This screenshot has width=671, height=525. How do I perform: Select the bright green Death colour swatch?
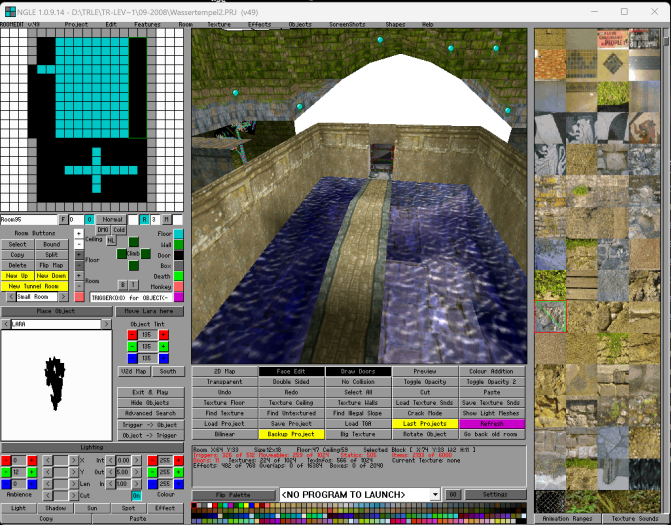(x=178, y=276)
